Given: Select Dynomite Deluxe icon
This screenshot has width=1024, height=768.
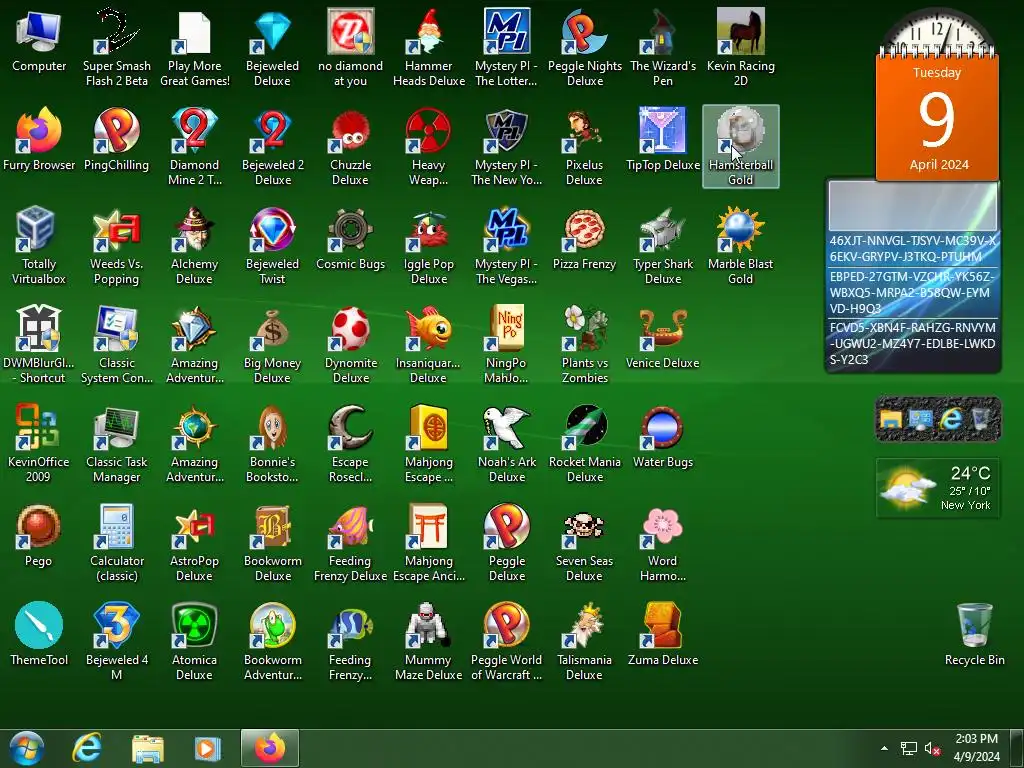Looking at the screenshot, I should tap(351, 344).
